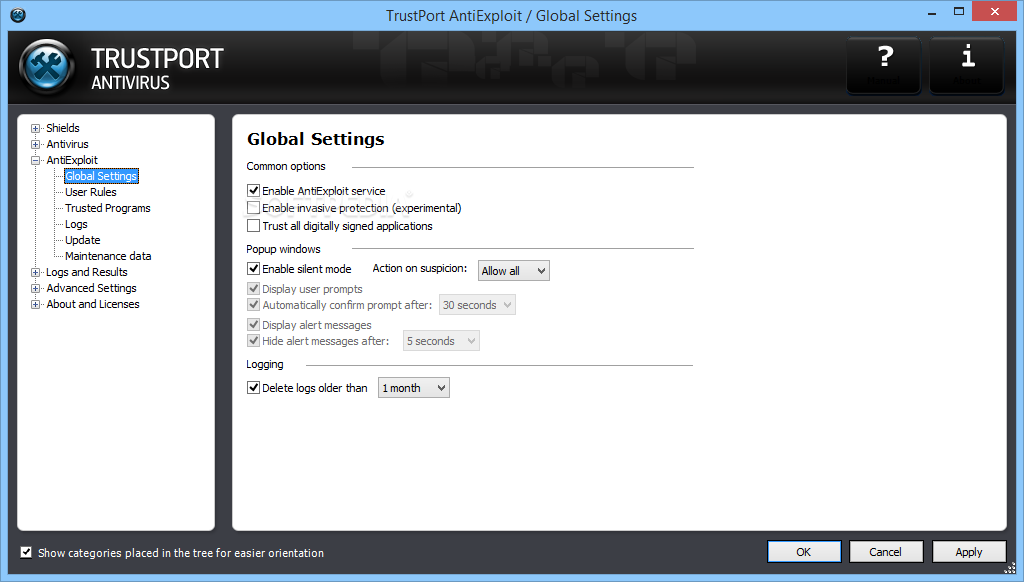The width and height of the screenshot is (1024, 582).
Task: Collapse the AntiExploit tree node
Action: pos(35,160)
